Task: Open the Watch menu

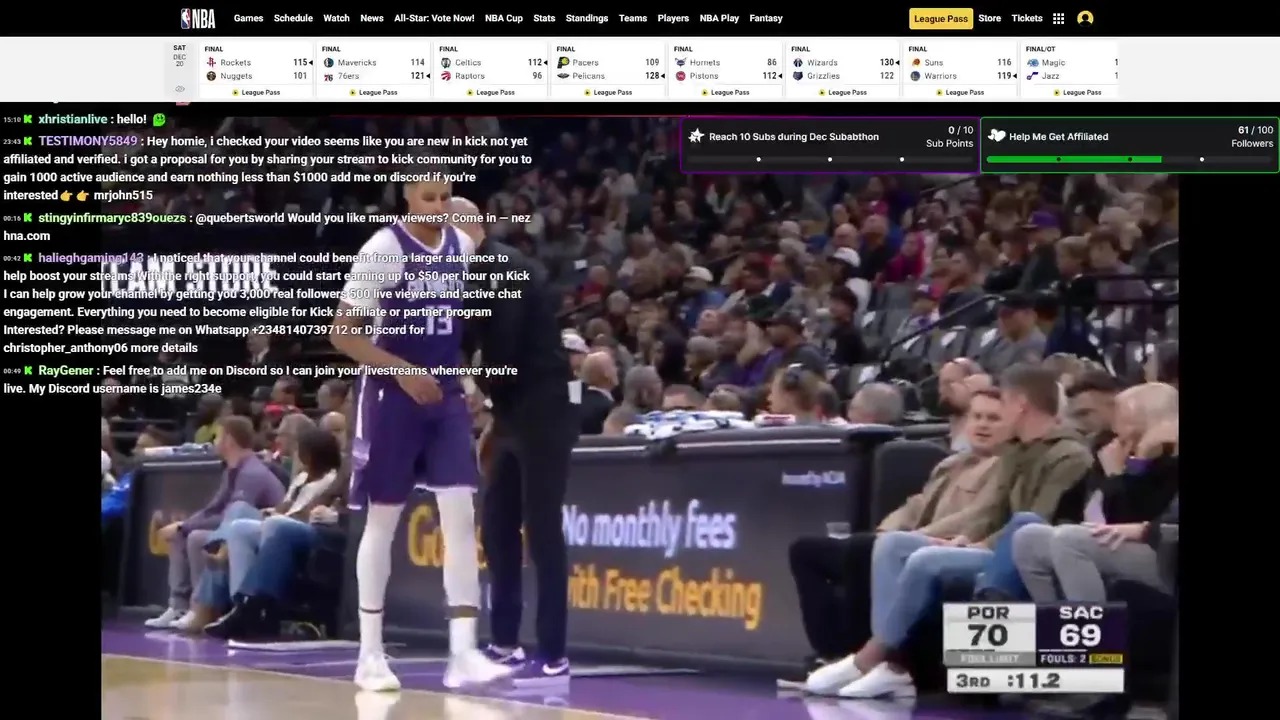Action: pyautogui.click(x=337, y=18)
